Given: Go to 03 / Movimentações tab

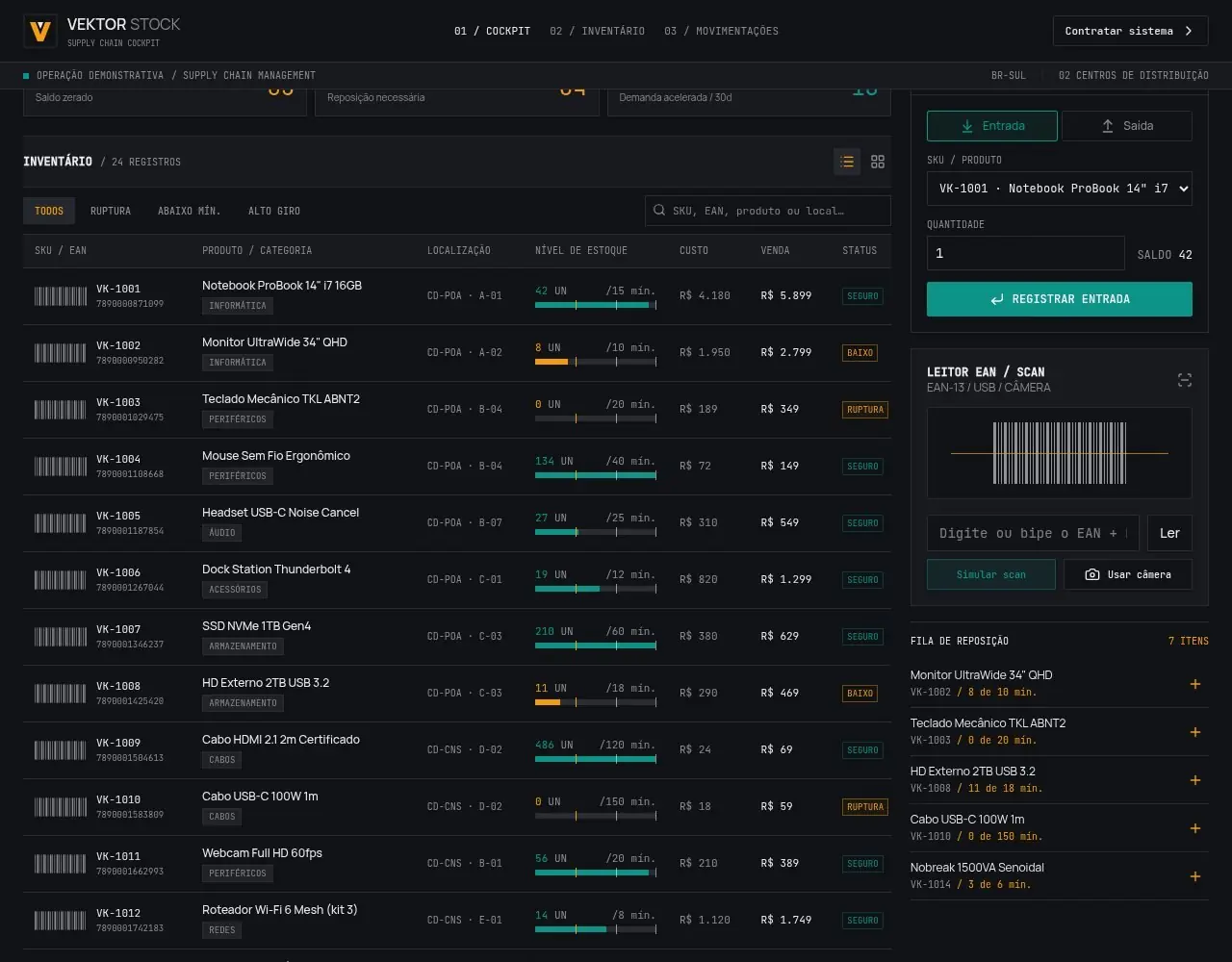Looking at the screenshot, I should click(x=722, y=31).
